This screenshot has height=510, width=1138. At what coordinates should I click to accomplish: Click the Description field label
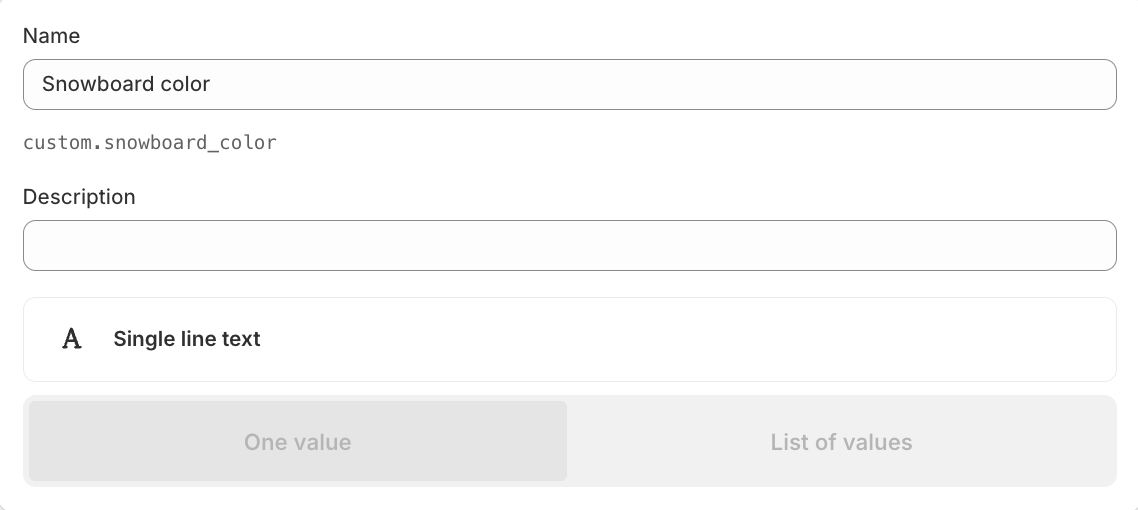(79, 197)
